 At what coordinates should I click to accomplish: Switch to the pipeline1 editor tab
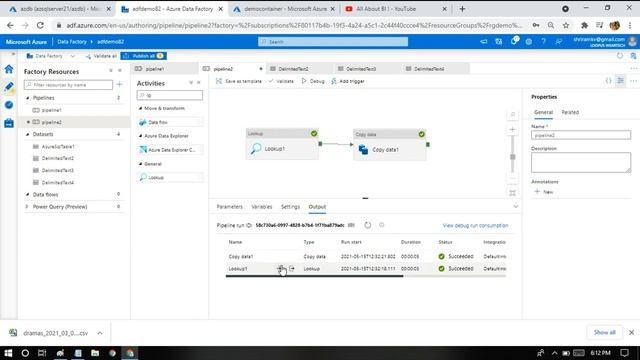click(x=164, y=69)
